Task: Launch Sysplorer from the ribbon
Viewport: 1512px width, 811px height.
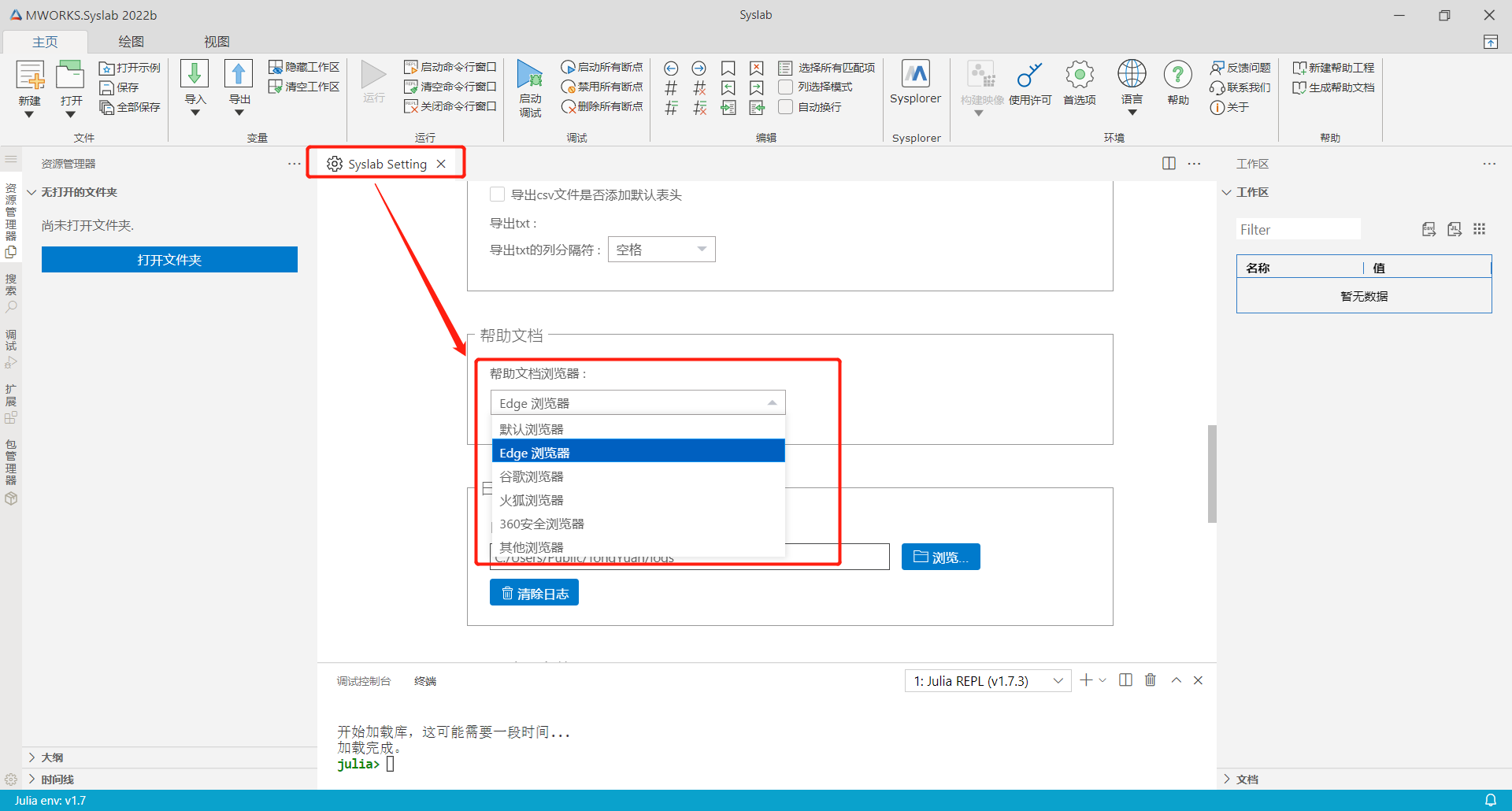Action: point(915,75)
